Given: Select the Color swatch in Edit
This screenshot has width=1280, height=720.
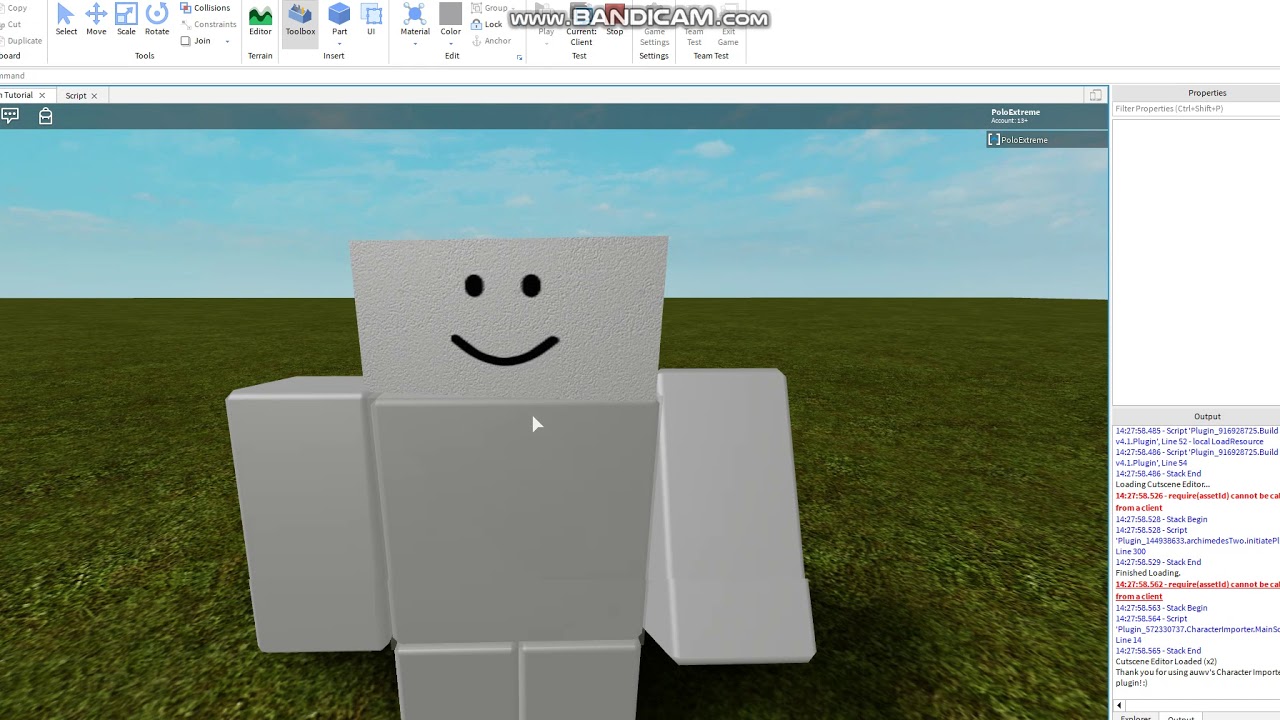Looking at the screenshot, I should (451, 14).
